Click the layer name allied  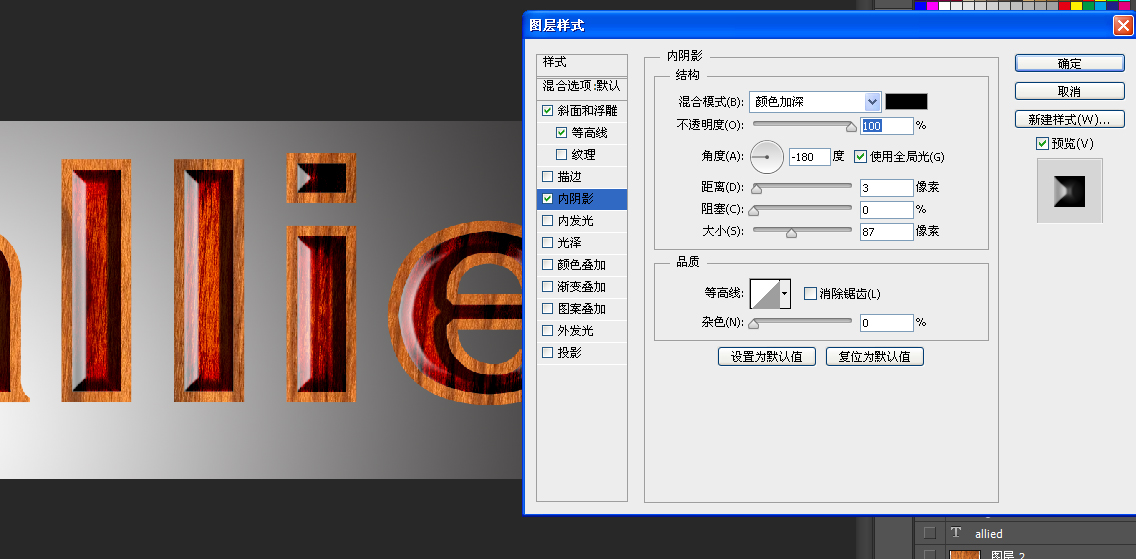tap(989, 534)
